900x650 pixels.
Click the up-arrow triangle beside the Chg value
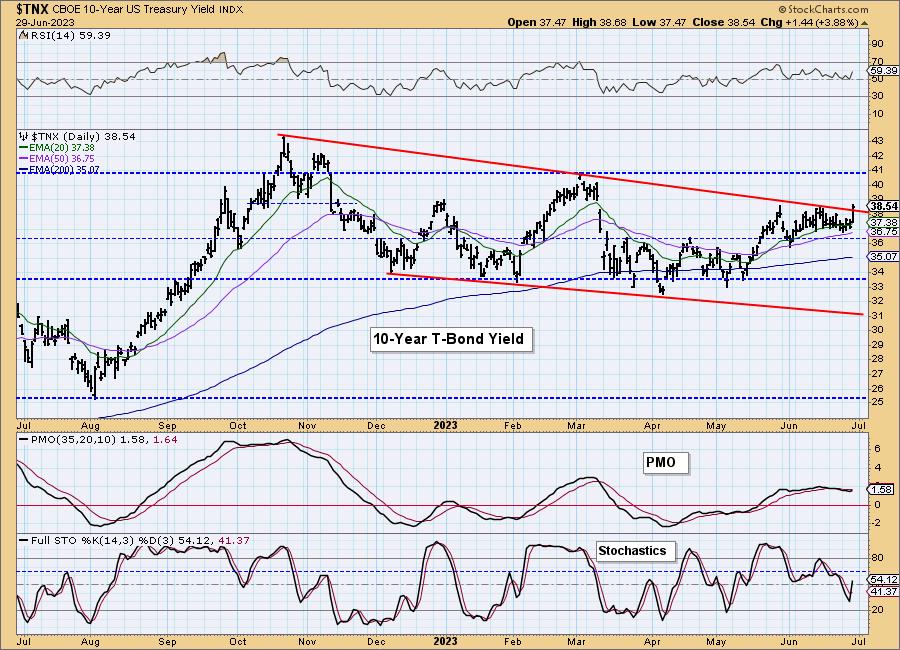click(x=865, y=23)
